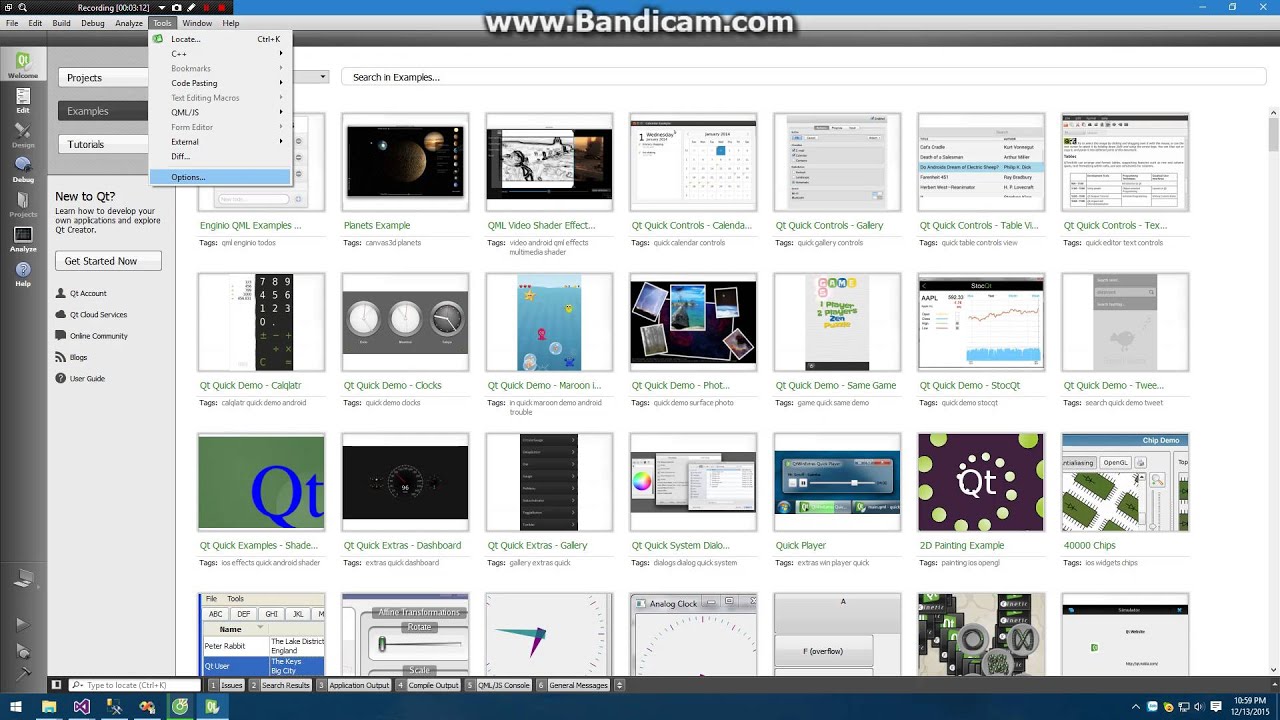Expand Code Pasting submenu
The height and width of the screenshot is (720, 1280).
click(218, 83)
